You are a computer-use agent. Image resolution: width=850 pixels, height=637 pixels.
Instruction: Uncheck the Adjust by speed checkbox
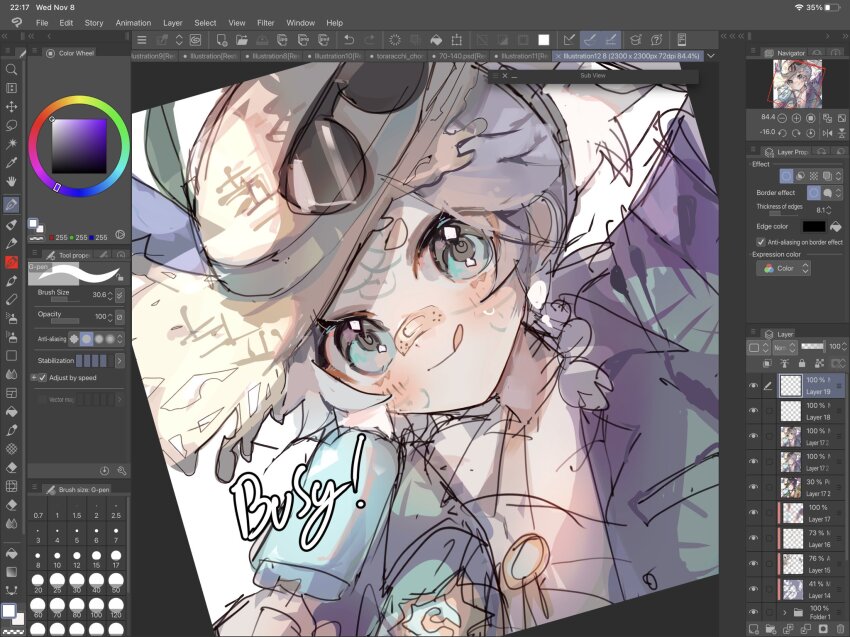pos(42,378)
